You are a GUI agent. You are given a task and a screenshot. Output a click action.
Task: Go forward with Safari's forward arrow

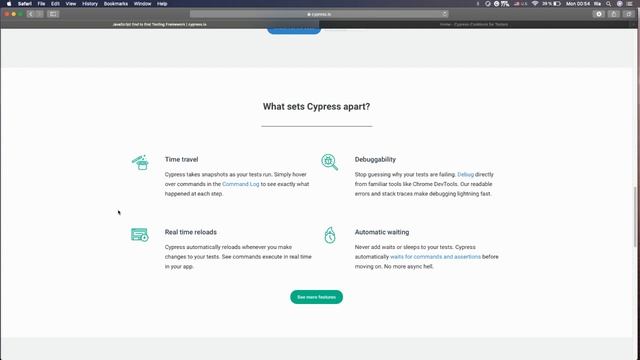point(40,14)
